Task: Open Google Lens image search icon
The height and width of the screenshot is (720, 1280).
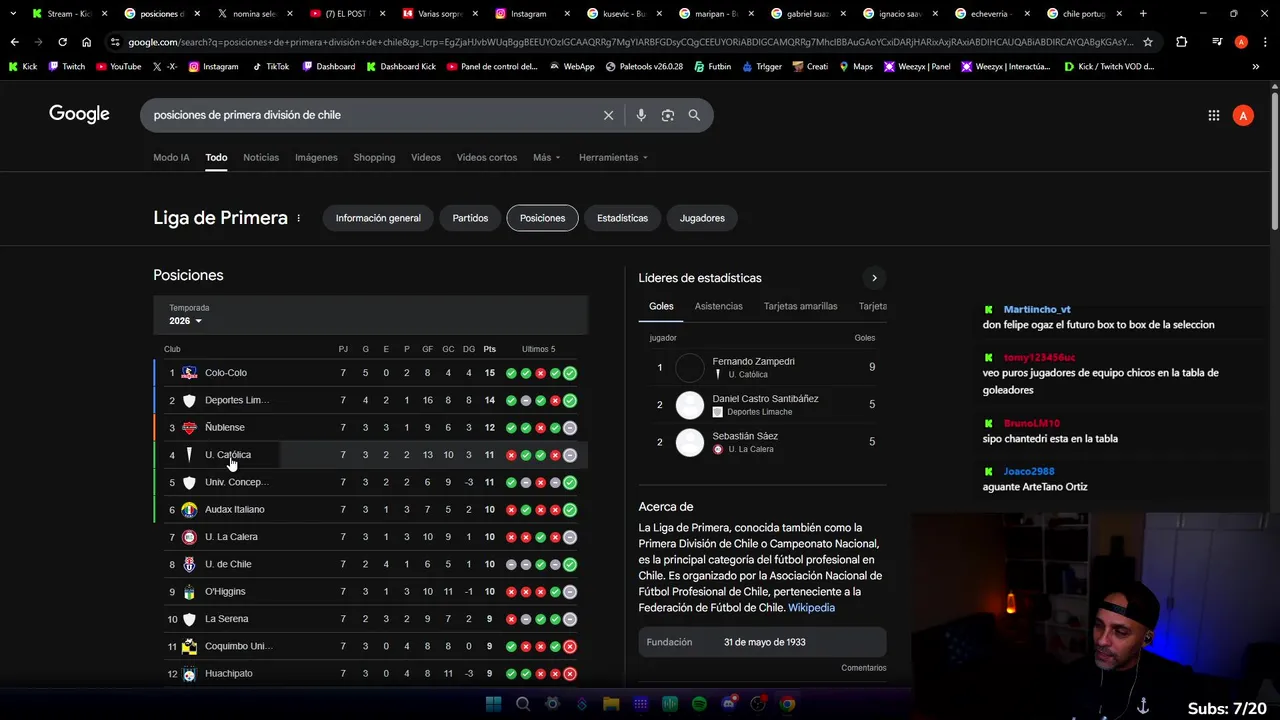Action: [668, 115]
